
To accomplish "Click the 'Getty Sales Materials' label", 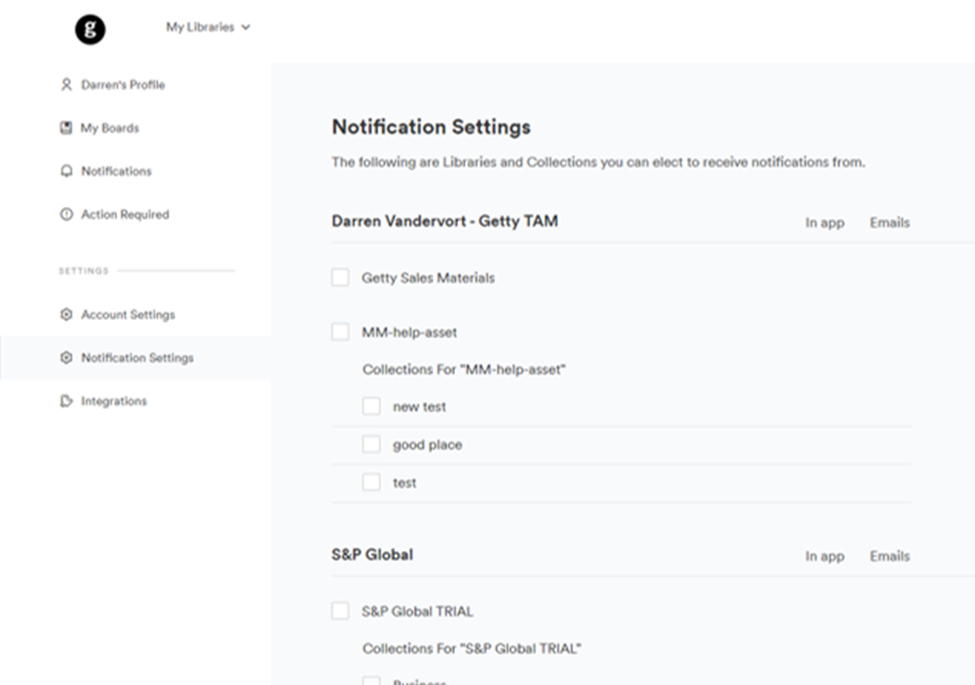I will pos(428,278).
